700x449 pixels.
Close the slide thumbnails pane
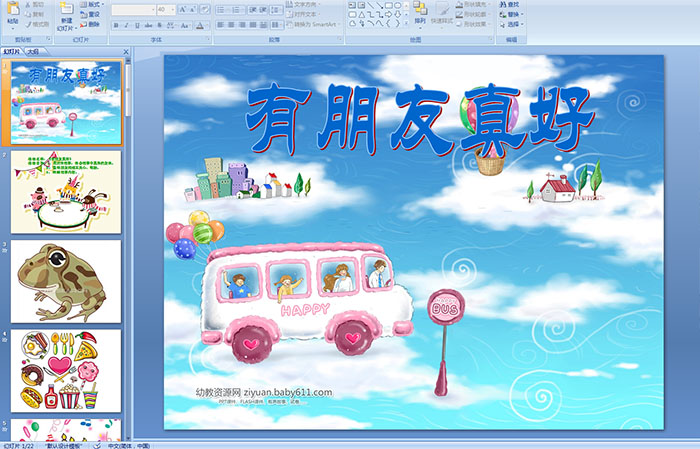click(126, 52)
